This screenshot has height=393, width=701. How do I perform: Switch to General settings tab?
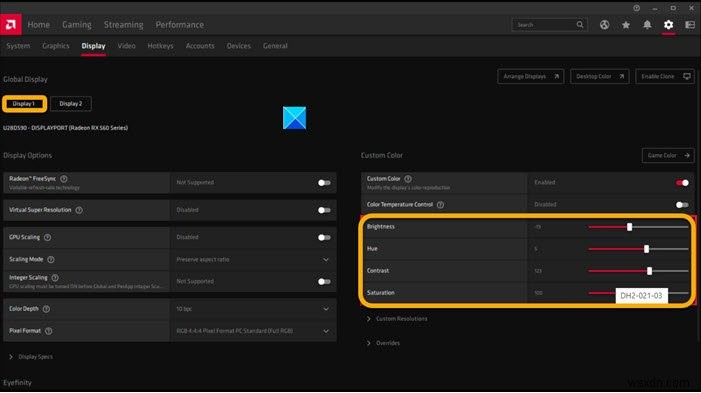coord(275,46)
